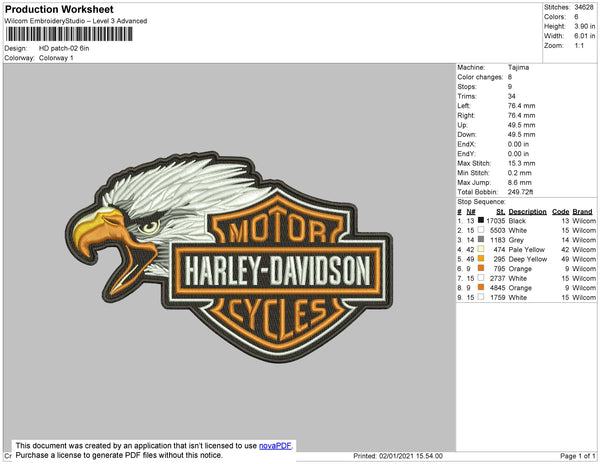Click the Up value '49.5 mm'
The image size is (600, 464).
(x=522, y=125)
